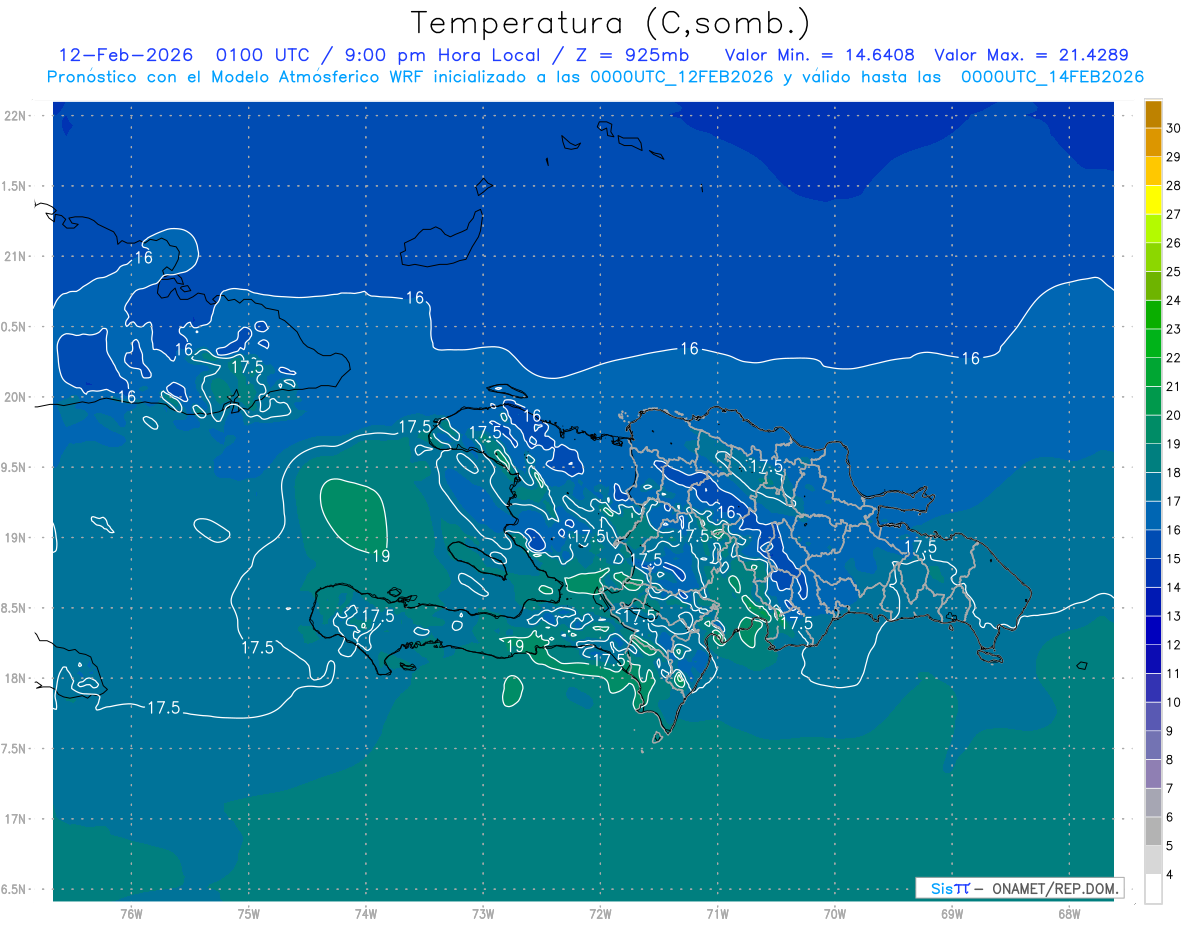
Task: Click the 22N latitude axis label
Action: pos(15,116)
